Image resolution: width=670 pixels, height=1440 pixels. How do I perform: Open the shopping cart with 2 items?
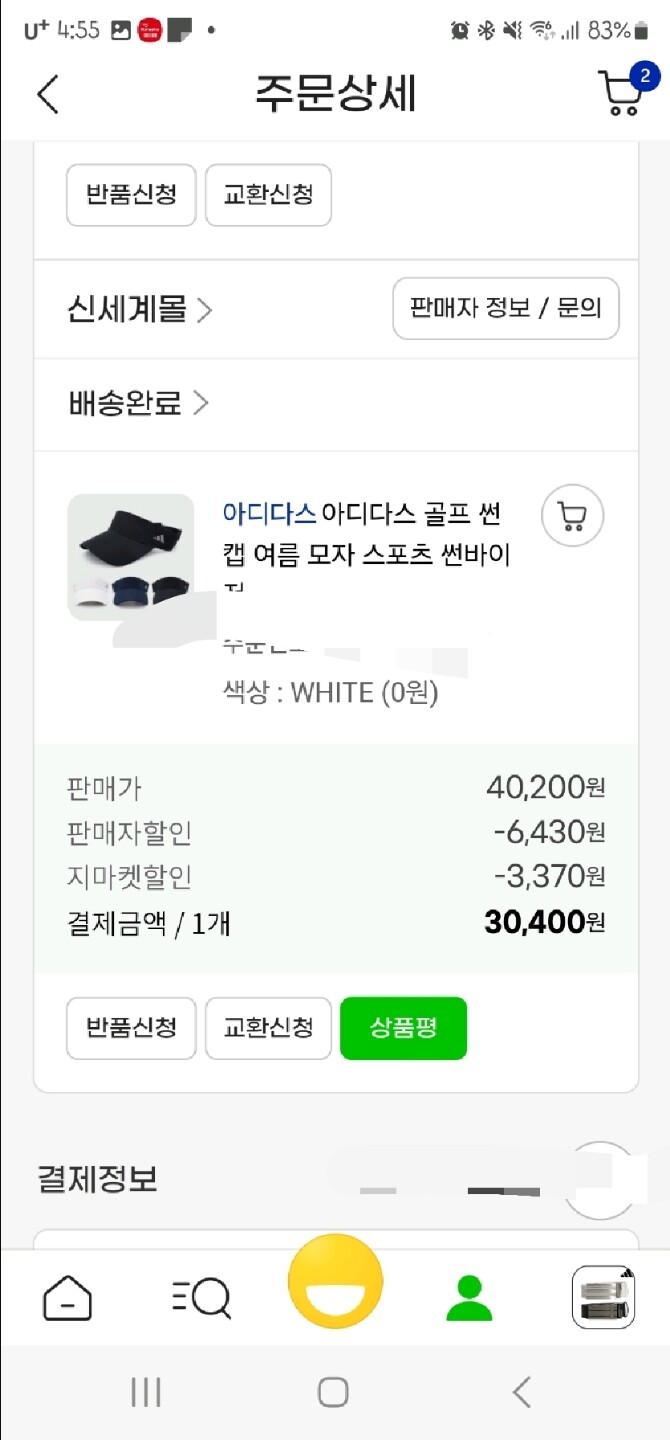(x=619, y=93)
